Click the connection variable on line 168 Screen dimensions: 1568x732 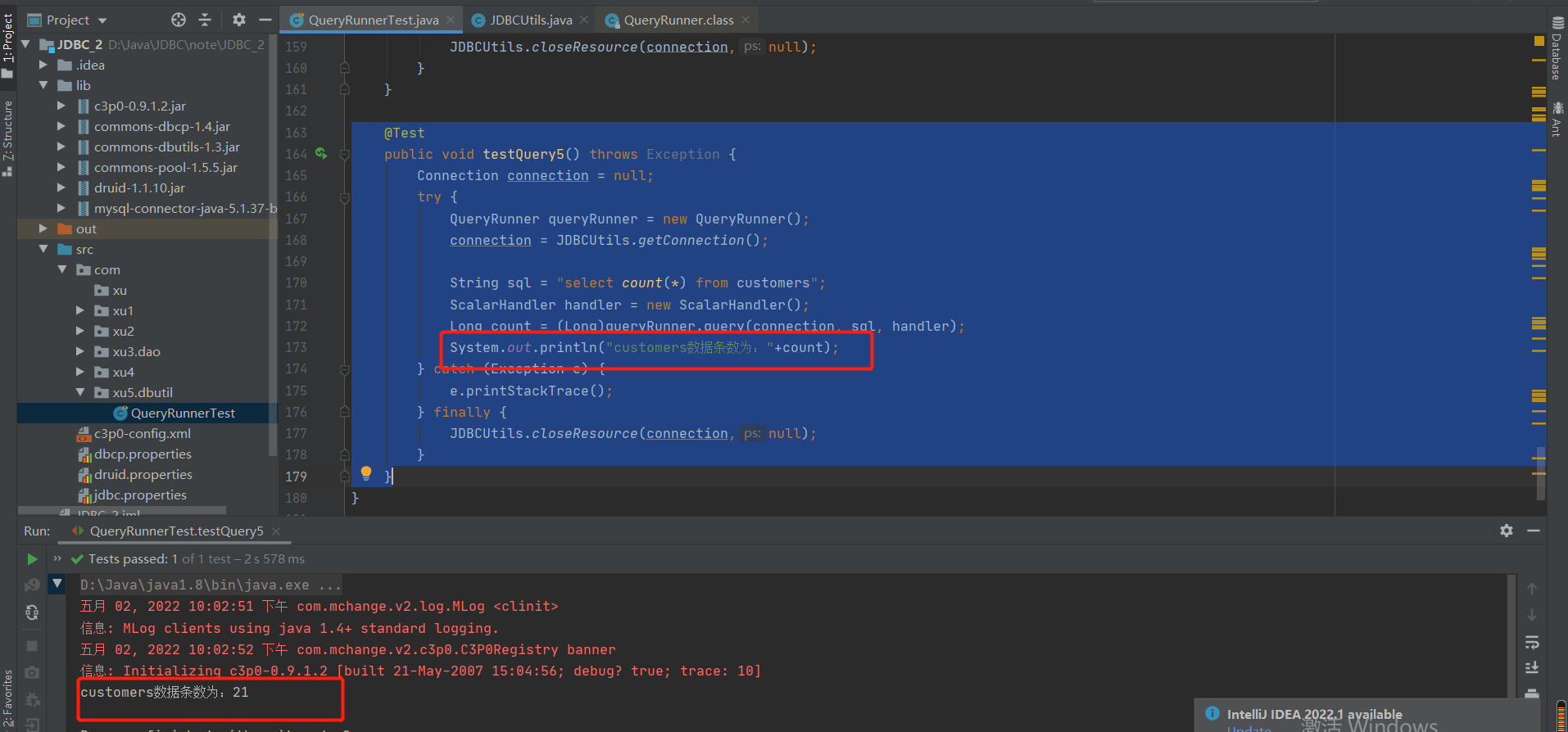490,240
